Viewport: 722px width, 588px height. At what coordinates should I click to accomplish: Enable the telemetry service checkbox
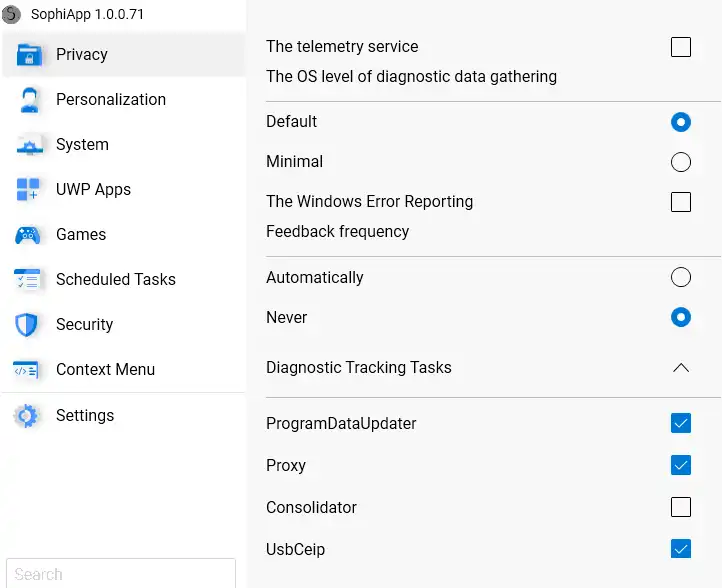click(x=681, y=47)
